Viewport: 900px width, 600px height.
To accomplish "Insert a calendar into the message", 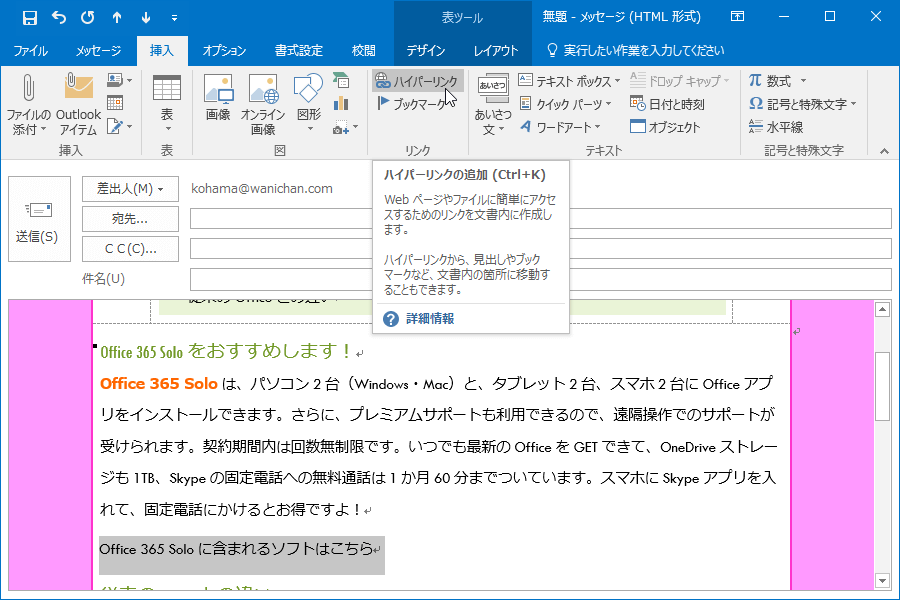I will point(115,103).
